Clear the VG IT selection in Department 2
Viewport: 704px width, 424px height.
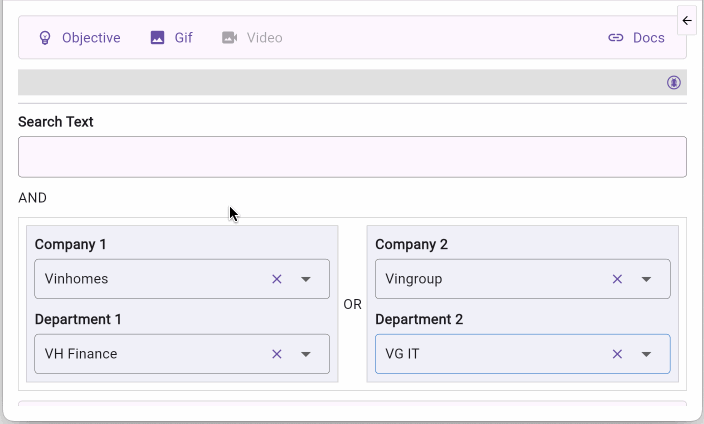pos(617,354)
